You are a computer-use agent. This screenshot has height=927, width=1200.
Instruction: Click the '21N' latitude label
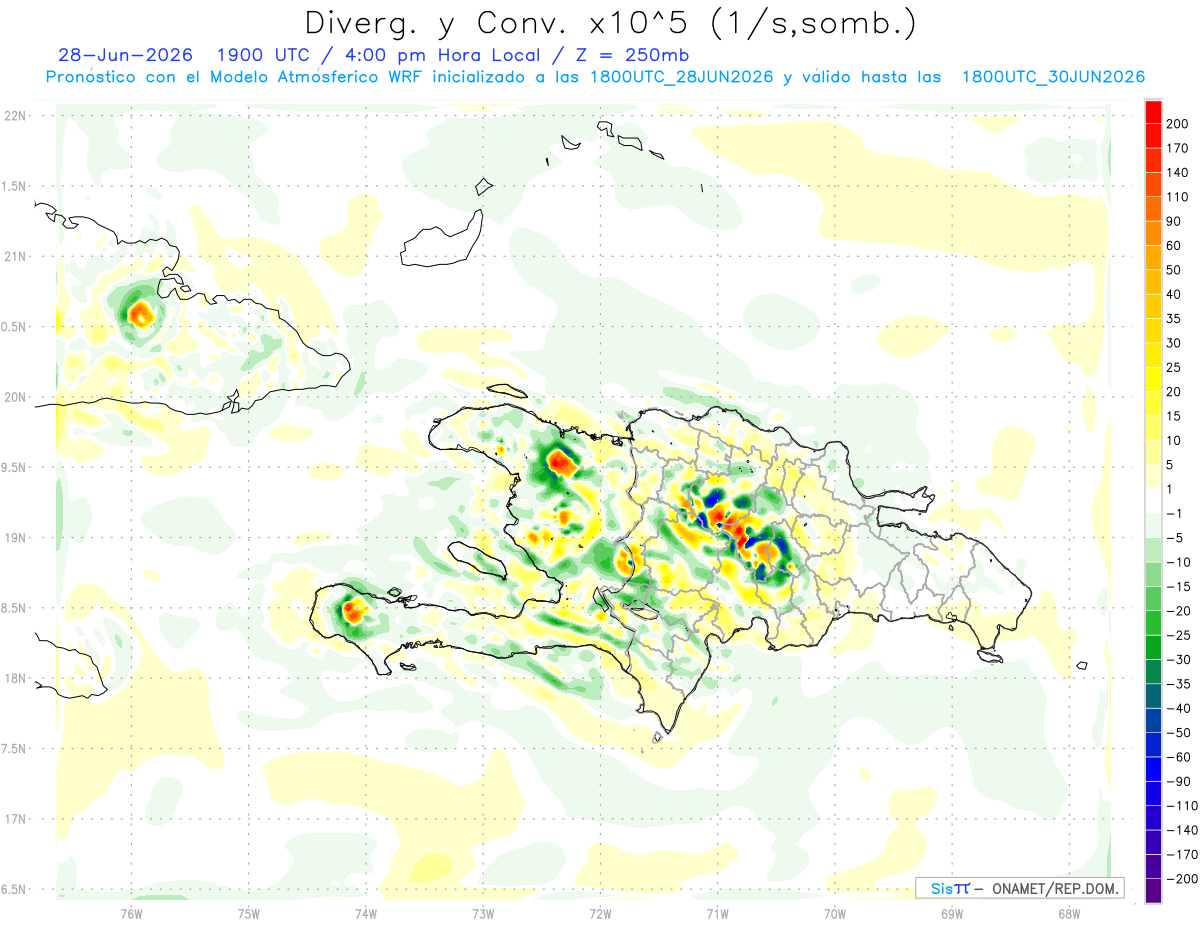14,256
